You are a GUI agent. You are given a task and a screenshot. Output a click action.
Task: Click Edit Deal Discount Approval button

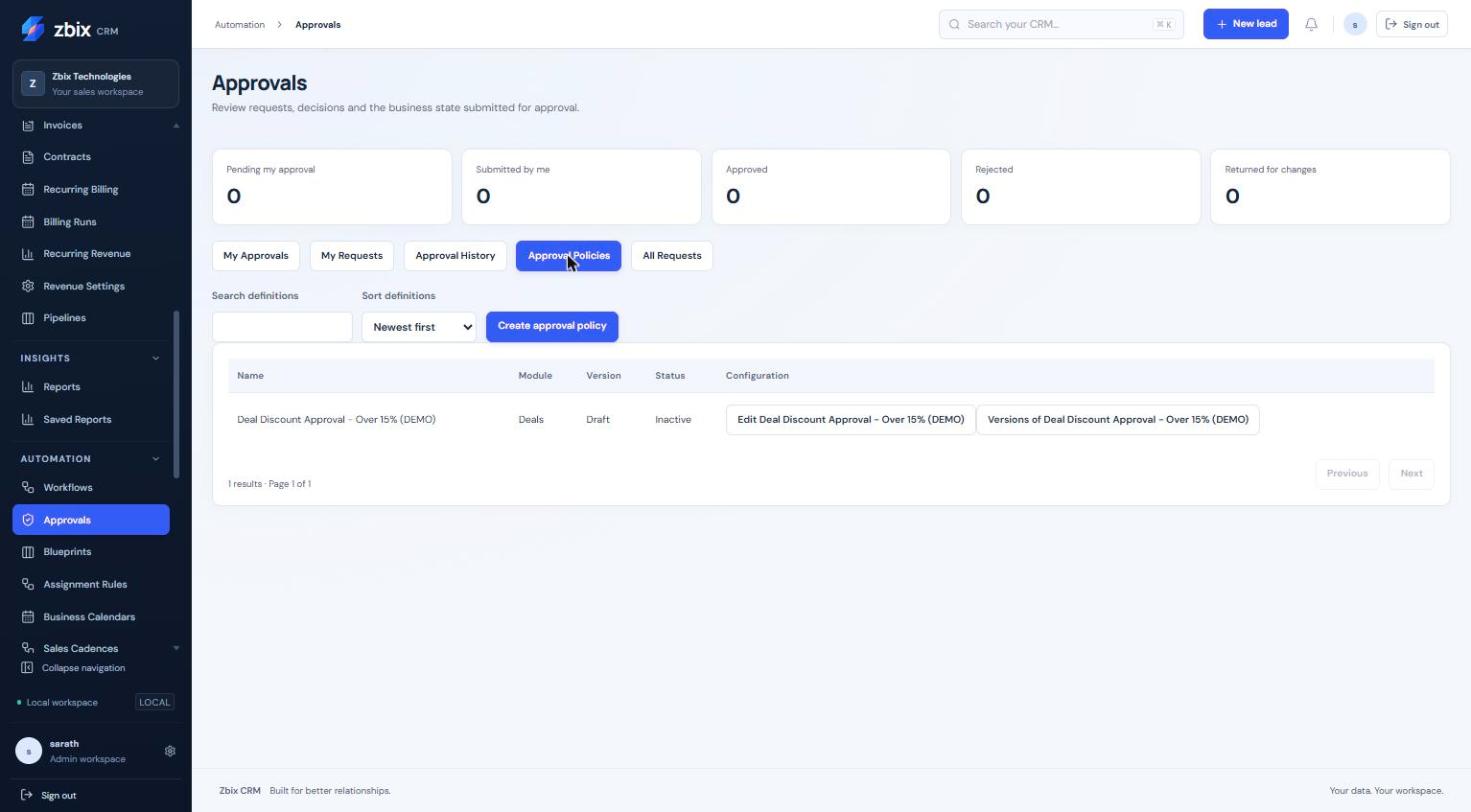click(851, 420)
